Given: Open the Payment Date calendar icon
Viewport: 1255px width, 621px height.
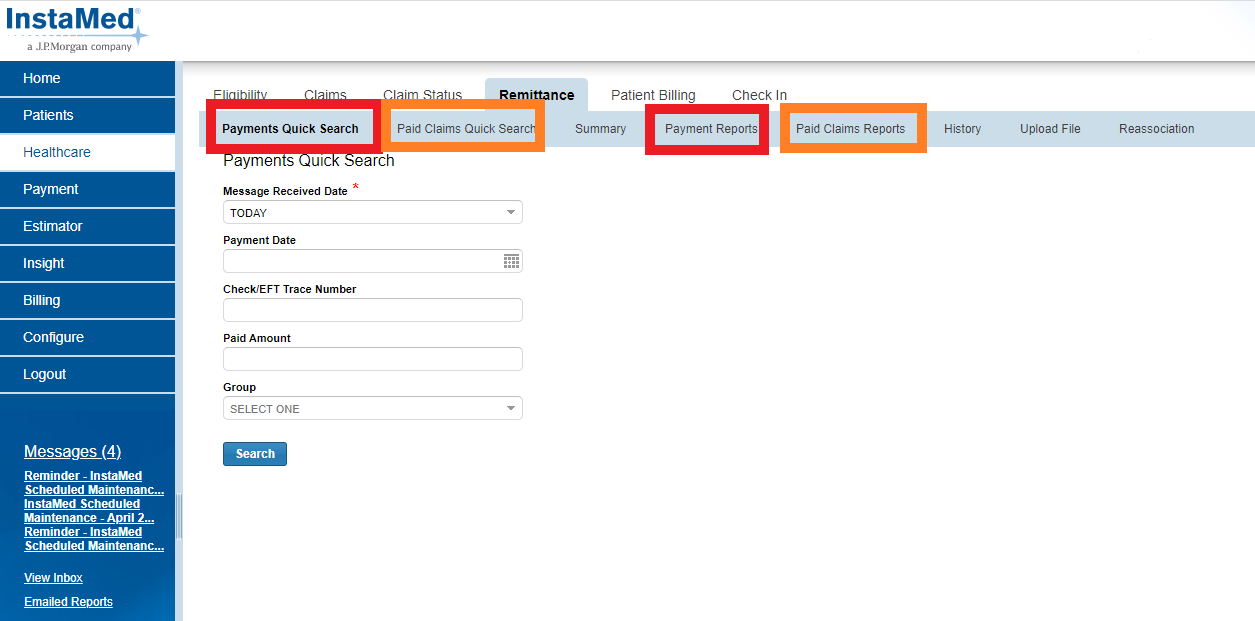Looking at the screenshot, I should click(x=511, y=261).
